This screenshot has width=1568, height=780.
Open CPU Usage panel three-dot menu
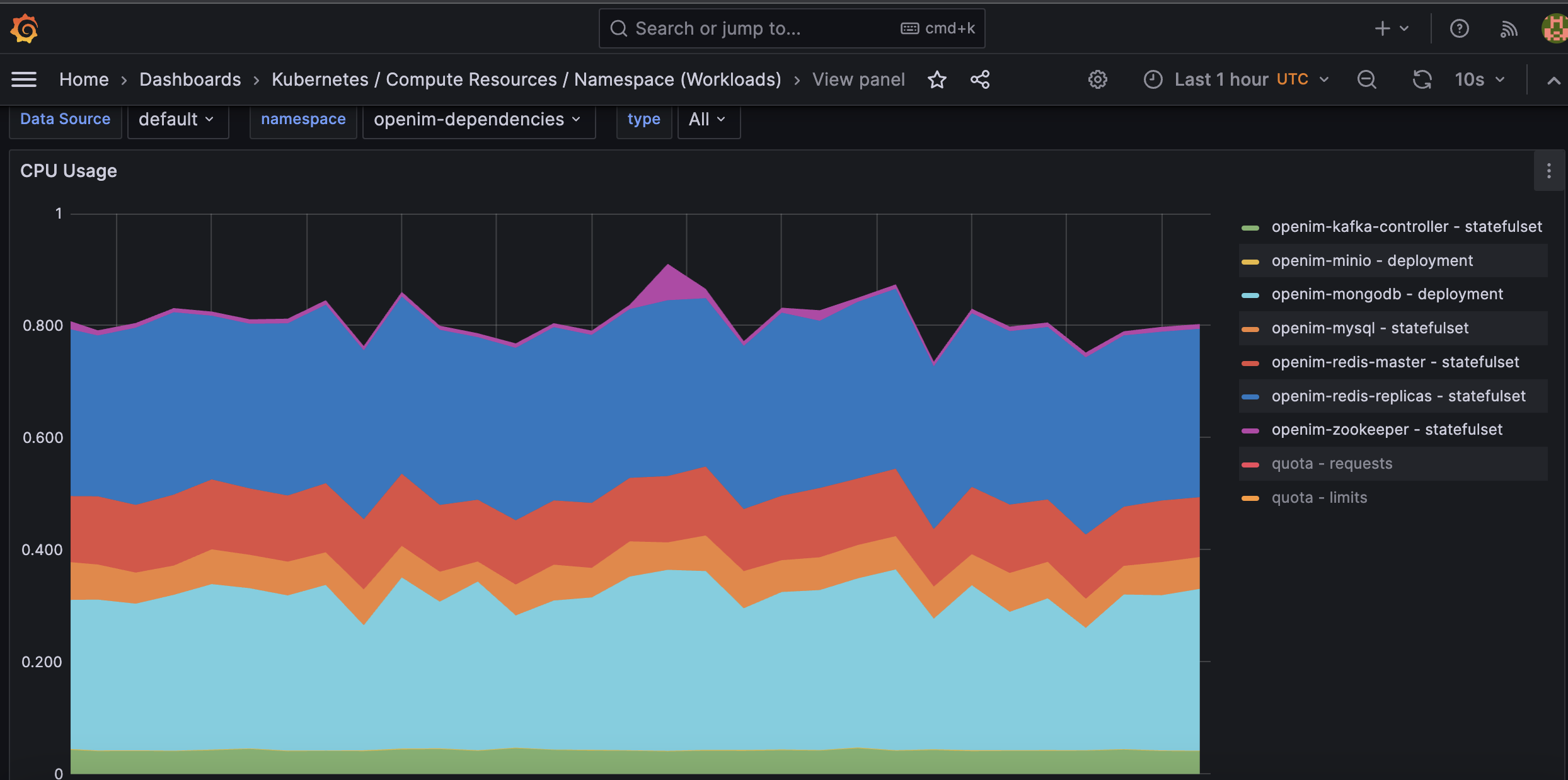(1548, 171)
